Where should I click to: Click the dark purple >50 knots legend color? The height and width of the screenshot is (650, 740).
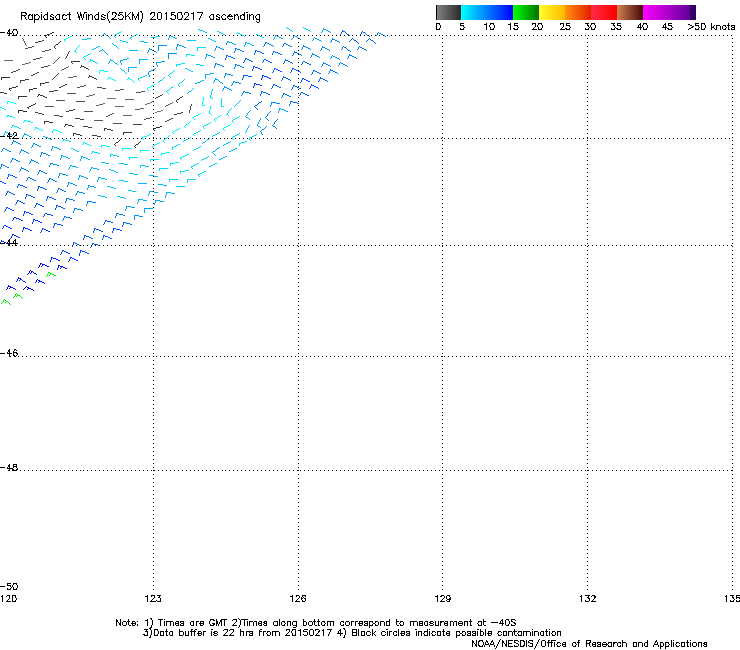pyautogui.click(x=693, y=12)
